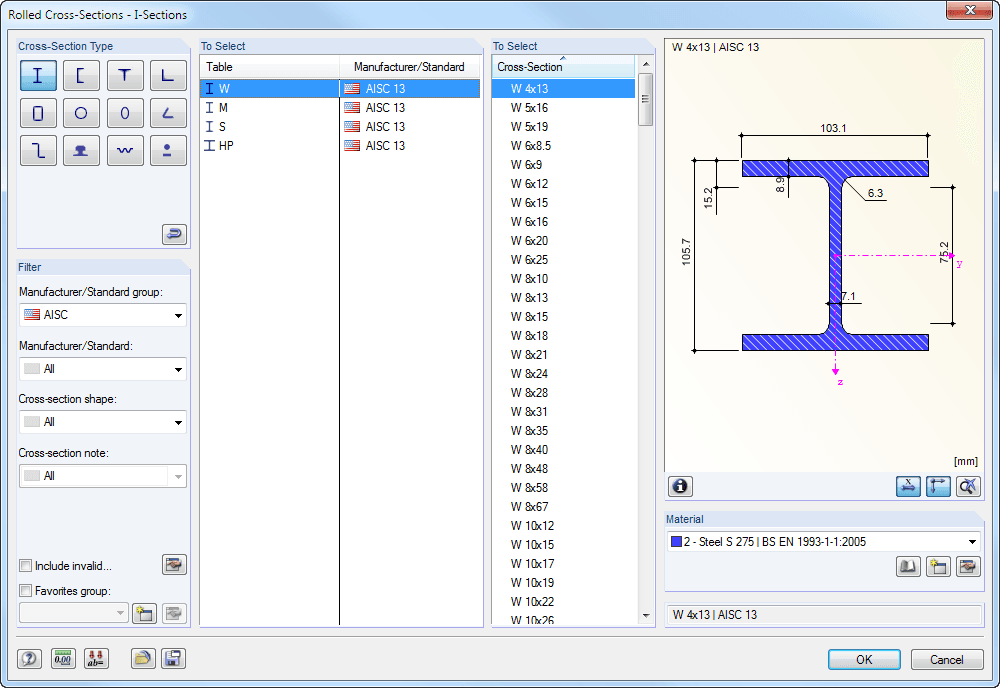Enable the Favorites group checkbox
Screen dimensions: 1000x688
(x=26, y=590)
